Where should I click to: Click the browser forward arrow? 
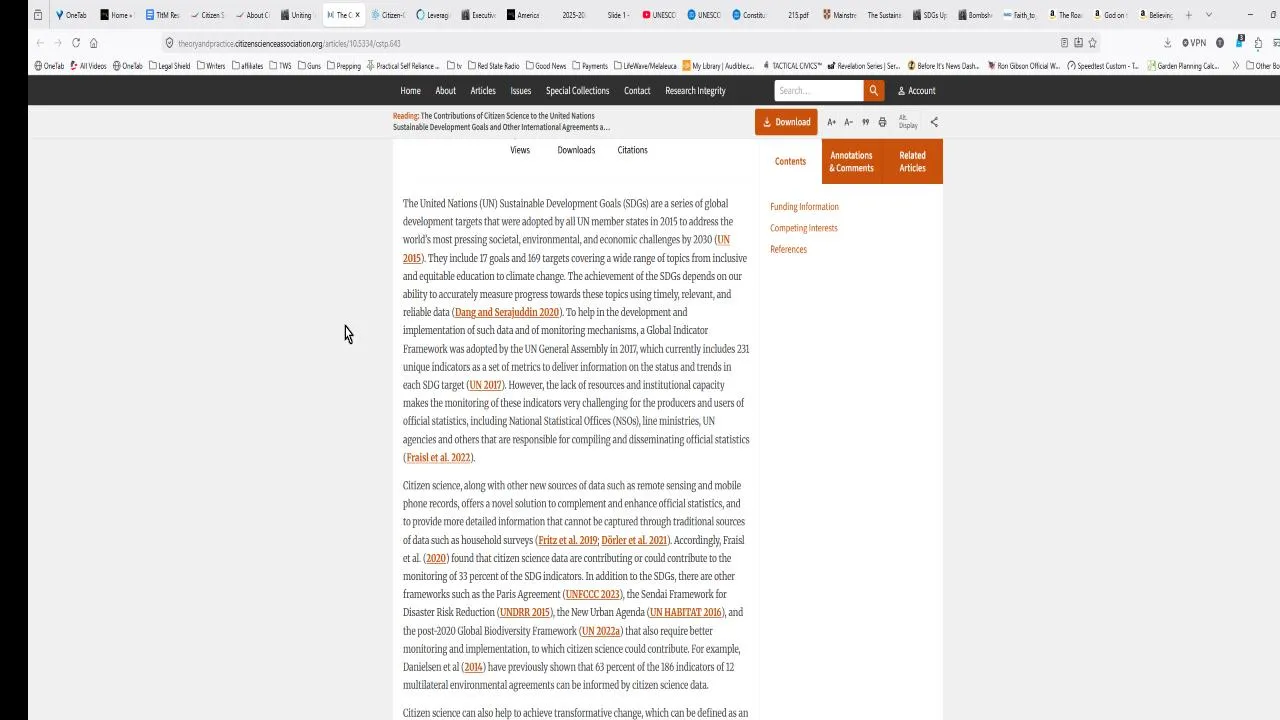(x=57, y=43)
